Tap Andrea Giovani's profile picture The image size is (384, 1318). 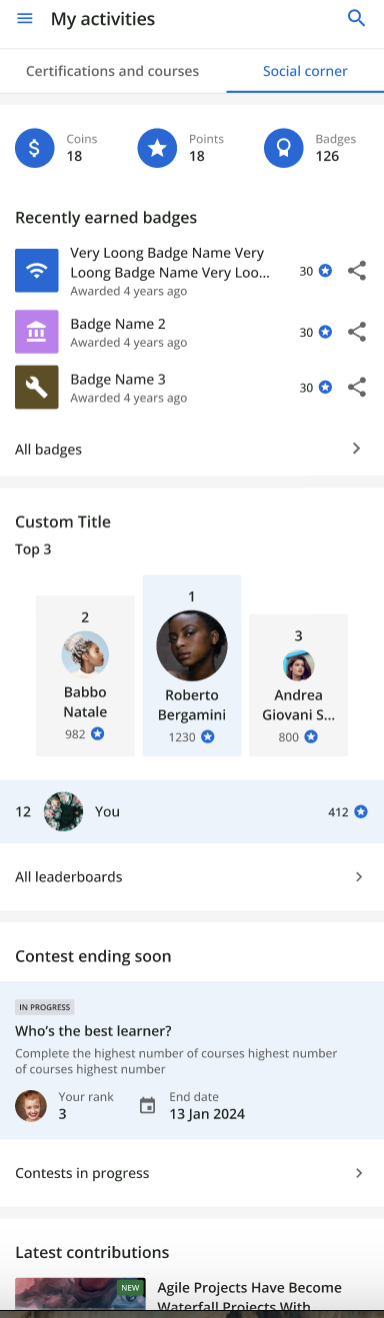[x=298, y=665]
